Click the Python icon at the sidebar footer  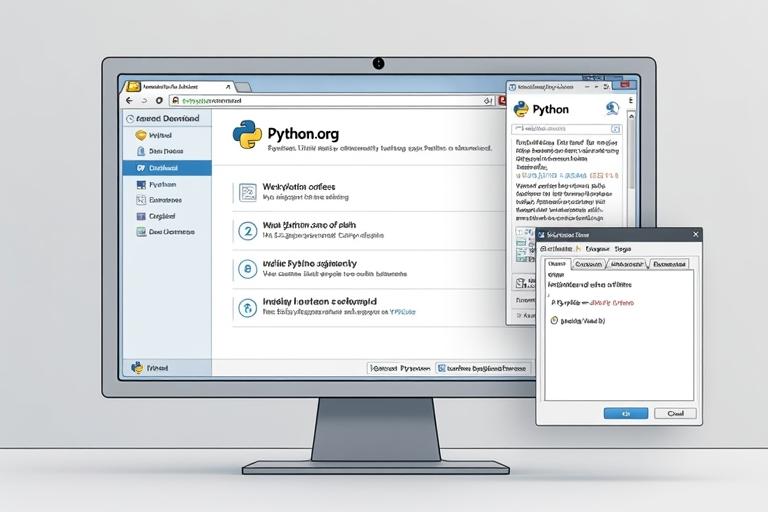pyautogui.click(x=137, y=367)
